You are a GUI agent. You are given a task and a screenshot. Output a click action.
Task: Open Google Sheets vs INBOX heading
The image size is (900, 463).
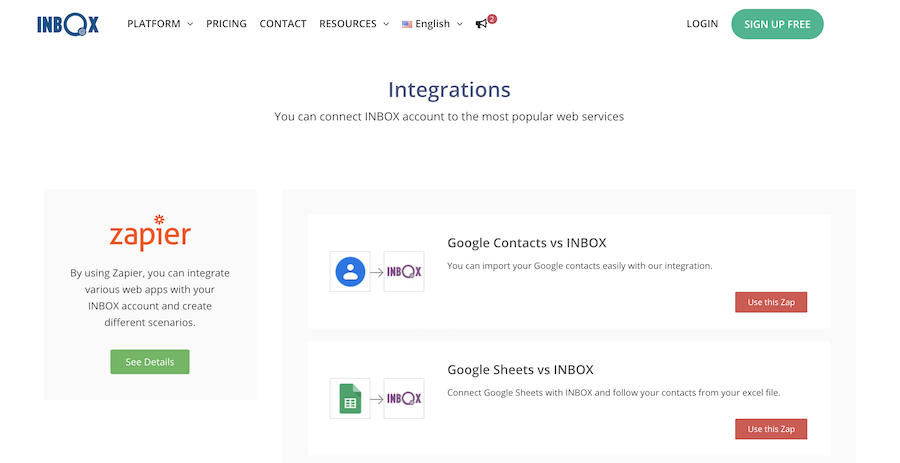pyautogui.click(x=520, y=369)
